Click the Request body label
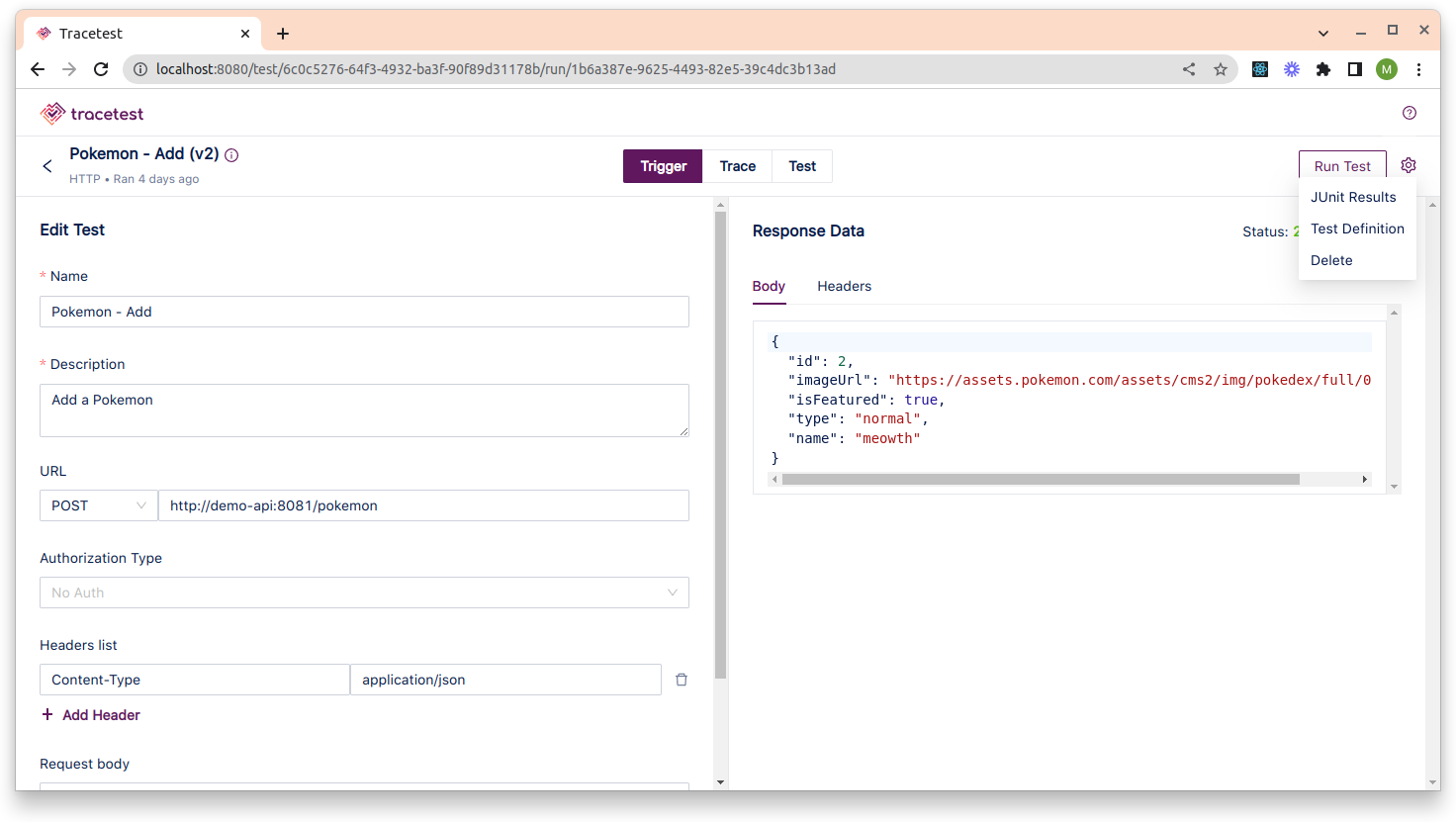The height and width of the screenshot is (822, 1456). click(84, 764)
